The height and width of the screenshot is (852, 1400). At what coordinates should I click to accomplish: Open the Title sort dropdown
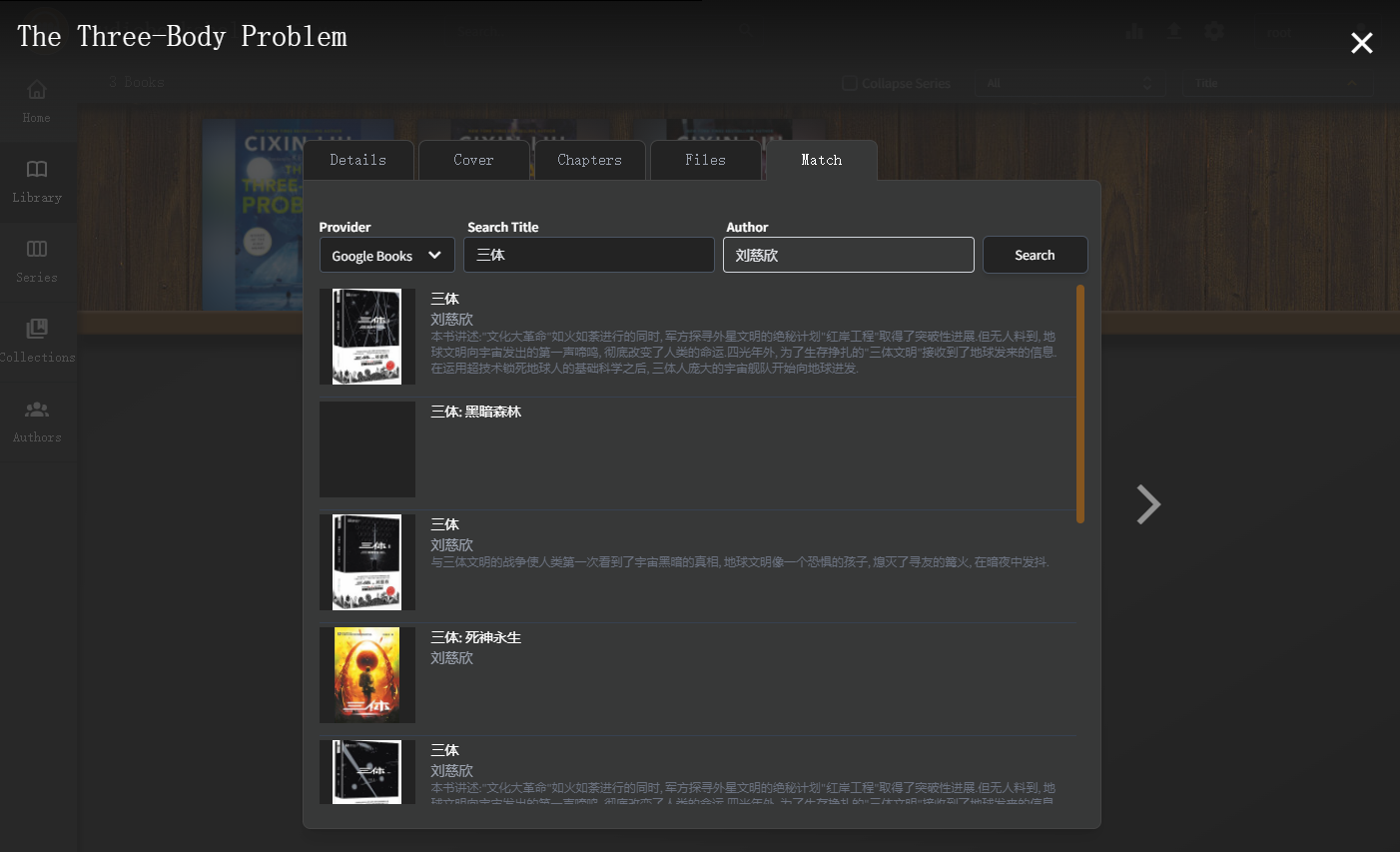coord(1277,83)
